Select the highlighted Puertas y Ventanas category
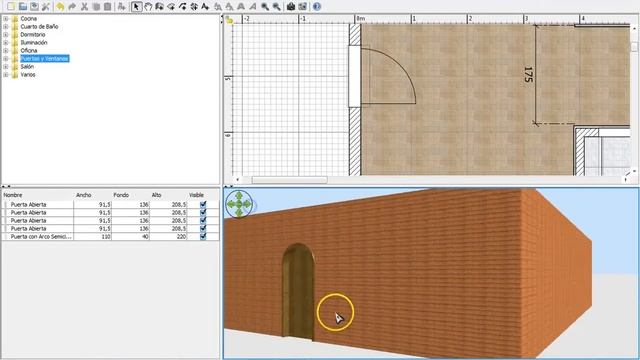 [x=44, y=59]
